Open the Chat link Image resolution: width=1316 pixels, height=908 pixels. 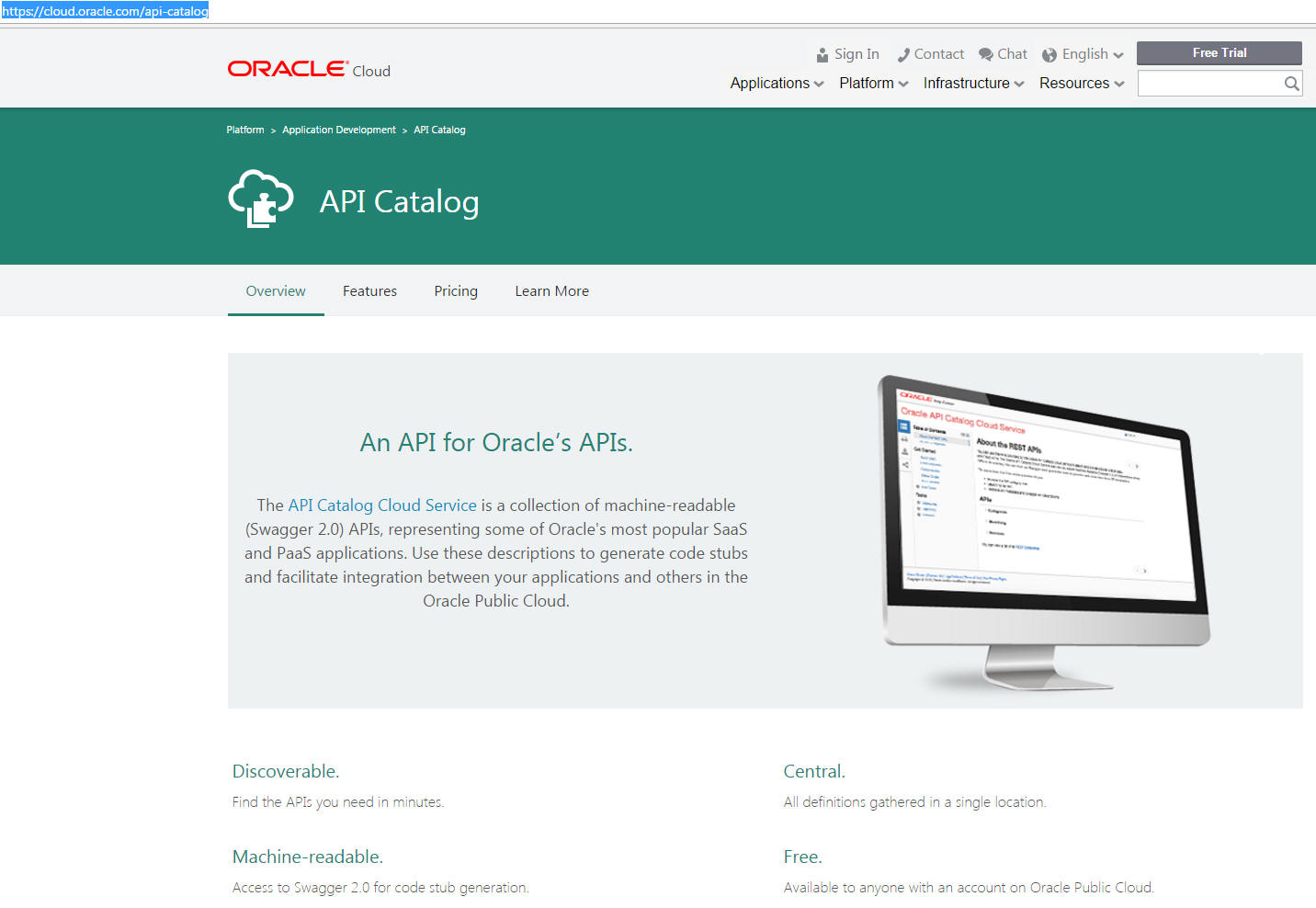click(x=1012, y=54)
